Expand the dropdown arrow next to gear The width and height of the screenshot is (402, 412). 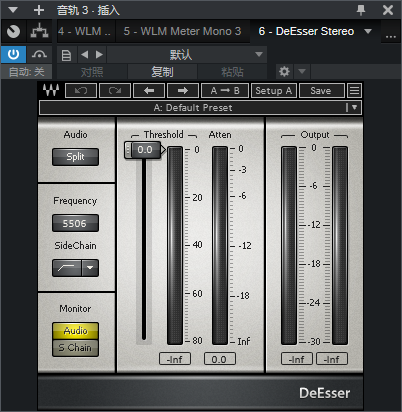pos(302,71)
